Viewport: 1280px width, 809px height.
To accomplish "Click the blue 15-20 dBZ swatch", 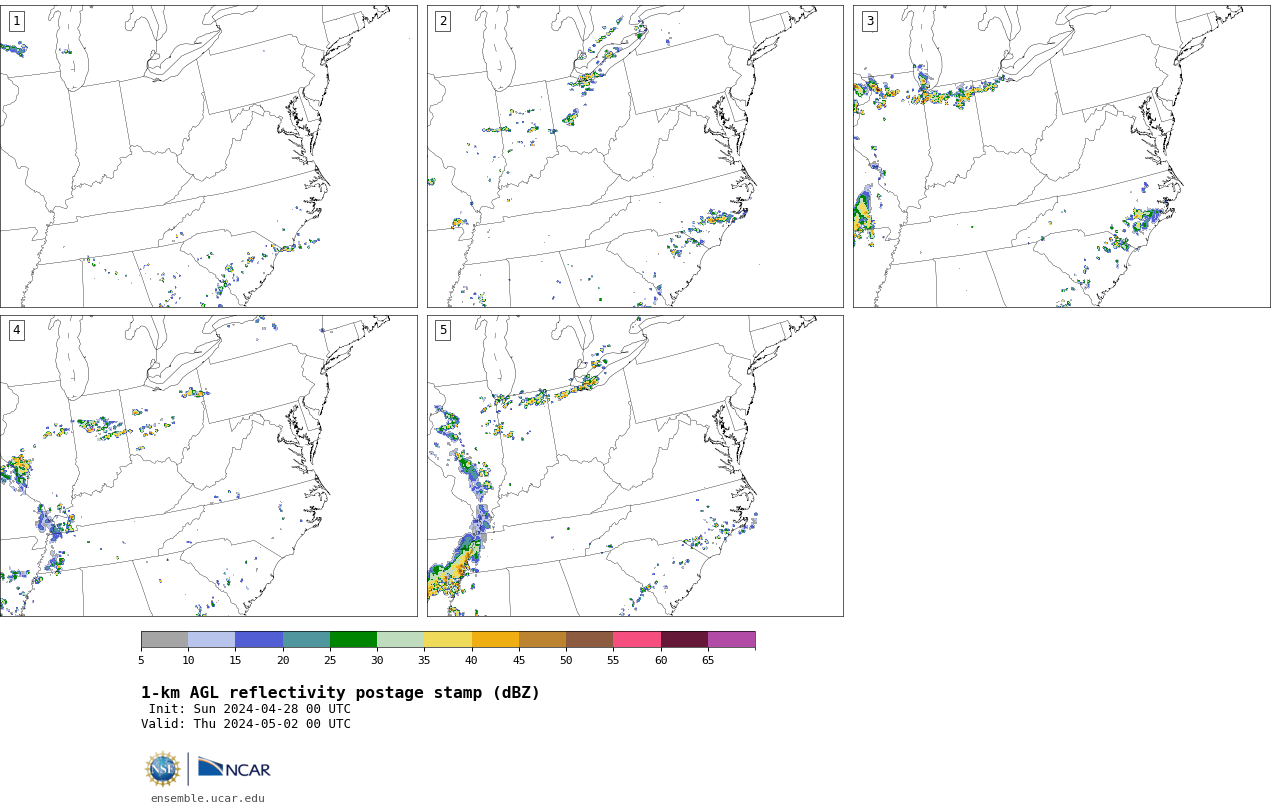I will [x=259, y=640].
